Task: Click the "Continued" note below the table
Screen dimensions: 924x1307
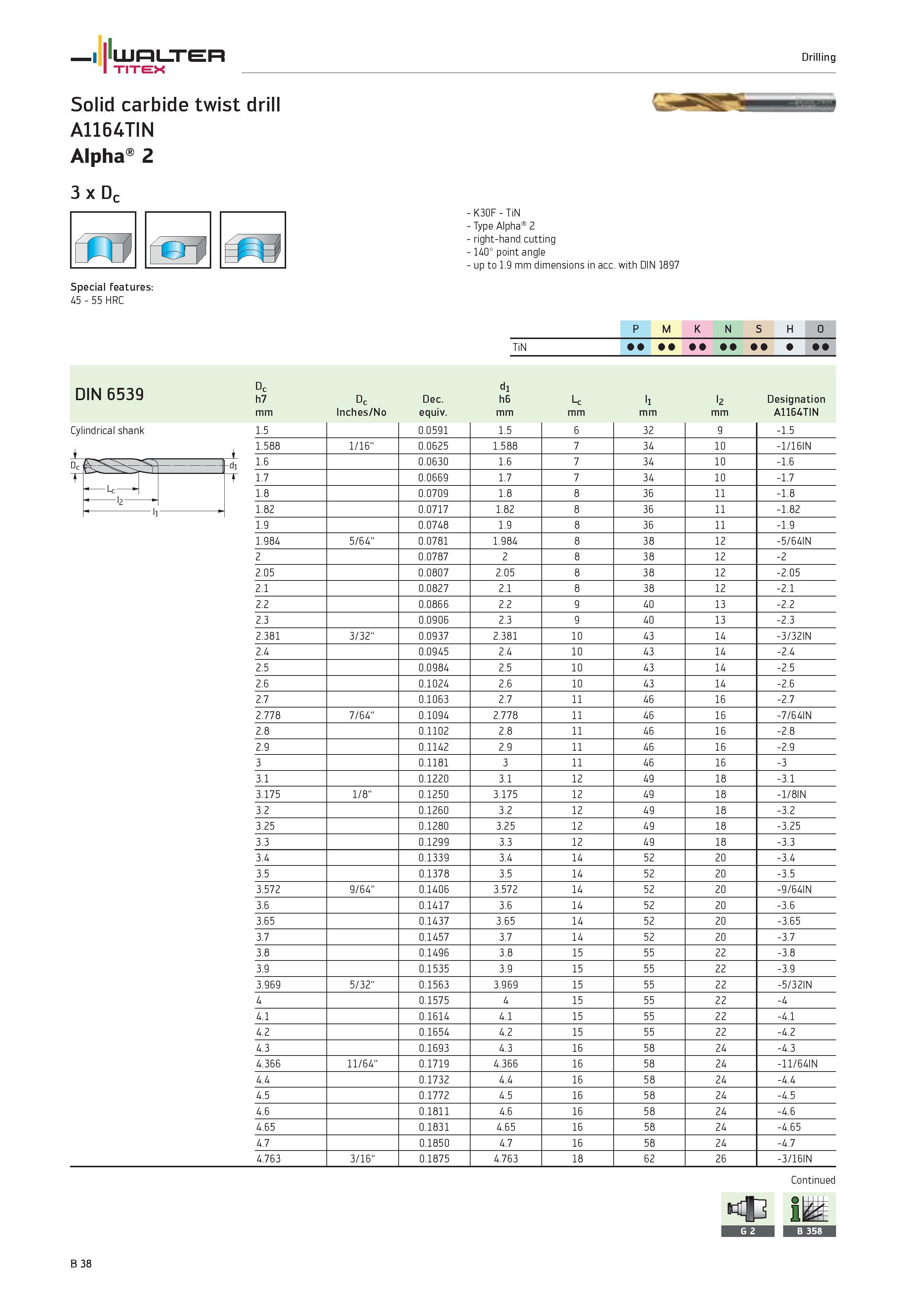Action: coord(813,1181)
